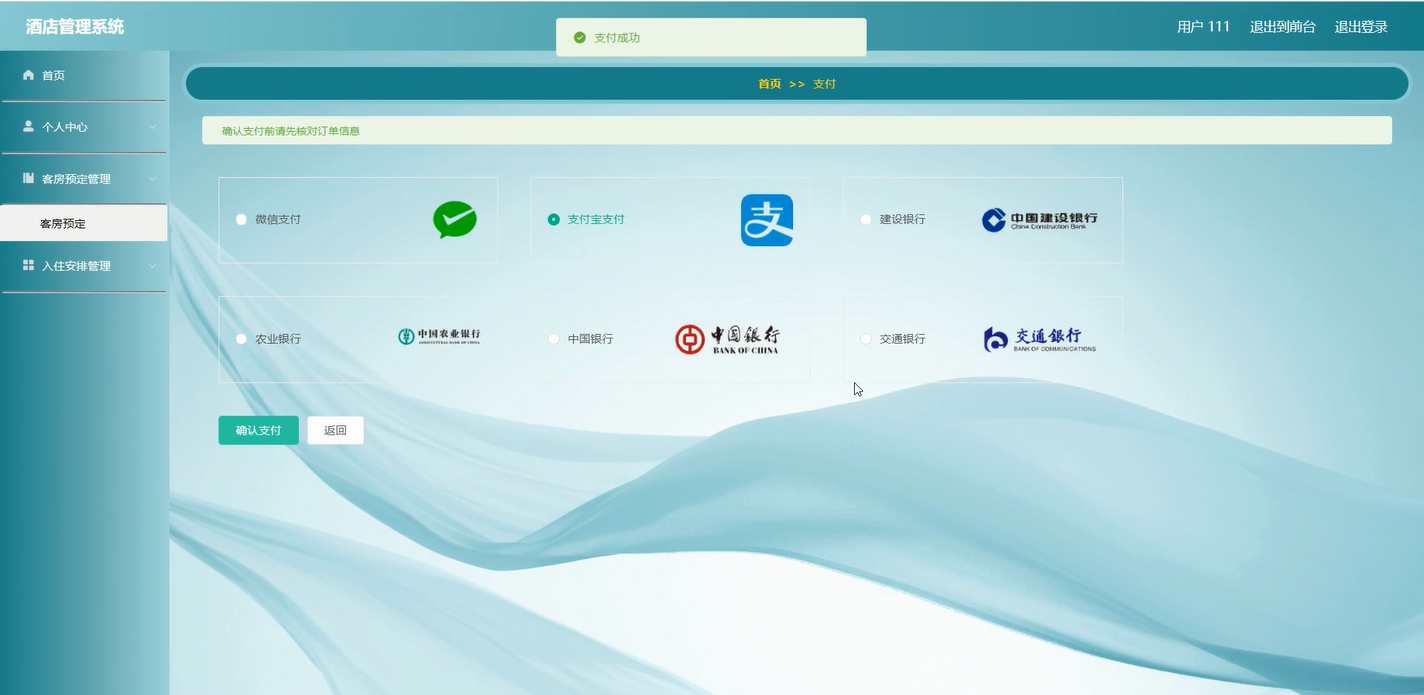This screenshot has width=1424, height=695.
Task: Select the 中国银行 radio button
Action: click(x=554, y=339)
